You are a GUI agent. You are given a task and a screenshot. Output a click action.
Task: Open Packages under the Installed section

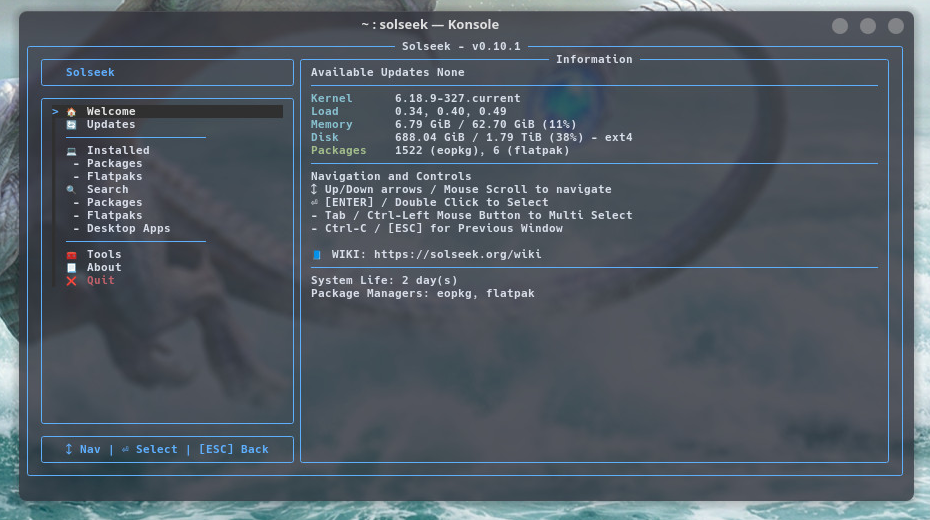click(114, 164)
